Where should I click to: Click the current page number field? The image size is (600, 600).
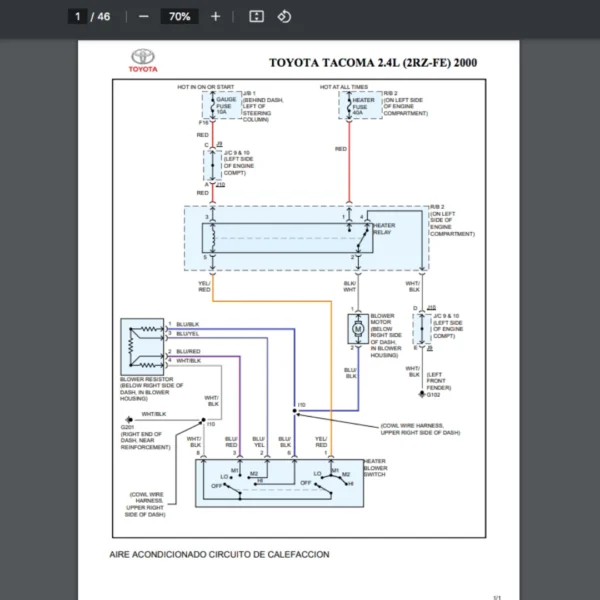[x=77, y=17]
